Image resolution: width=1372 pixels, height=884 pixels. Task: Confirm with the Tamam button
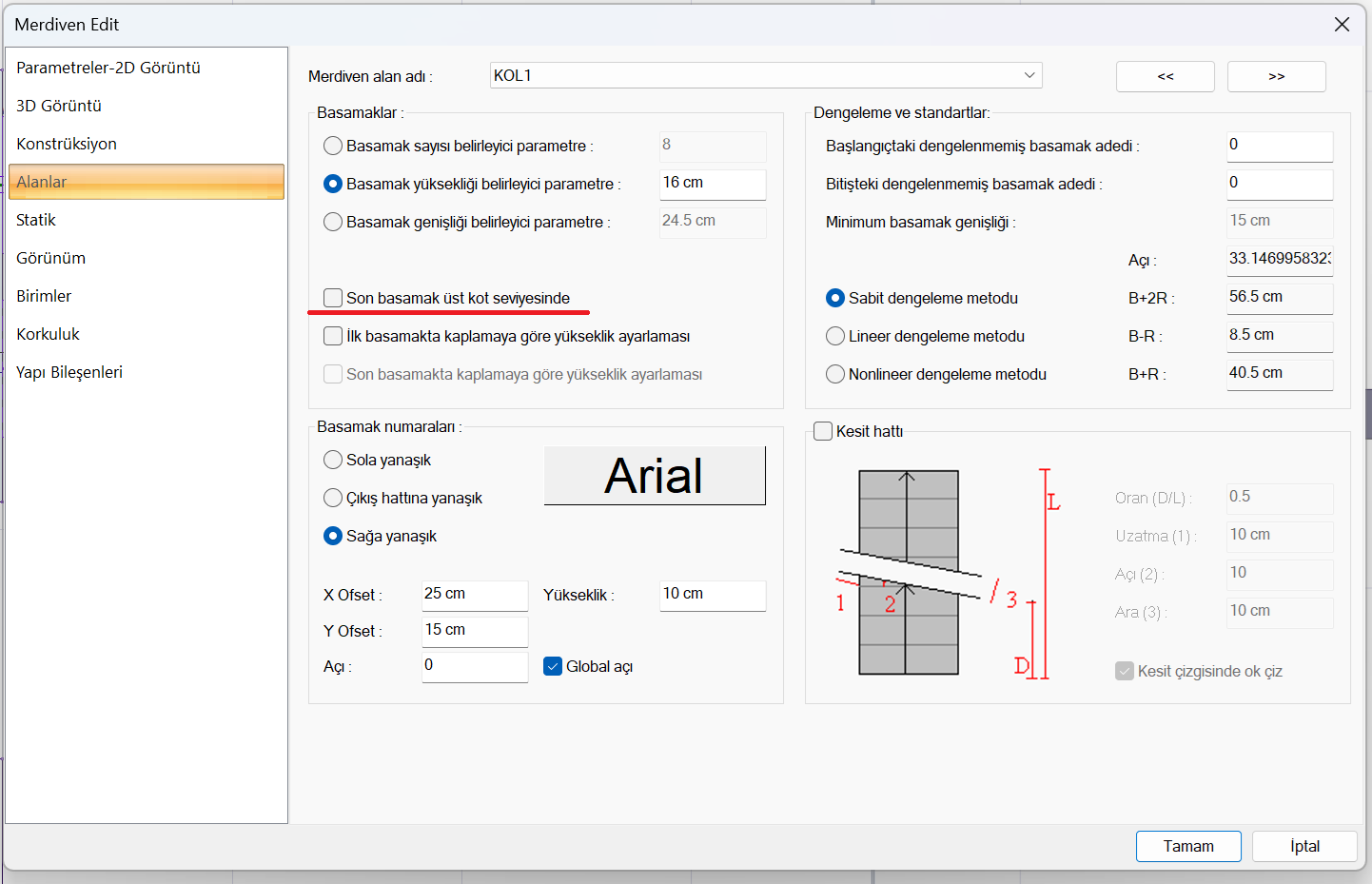coord(1187,846)
